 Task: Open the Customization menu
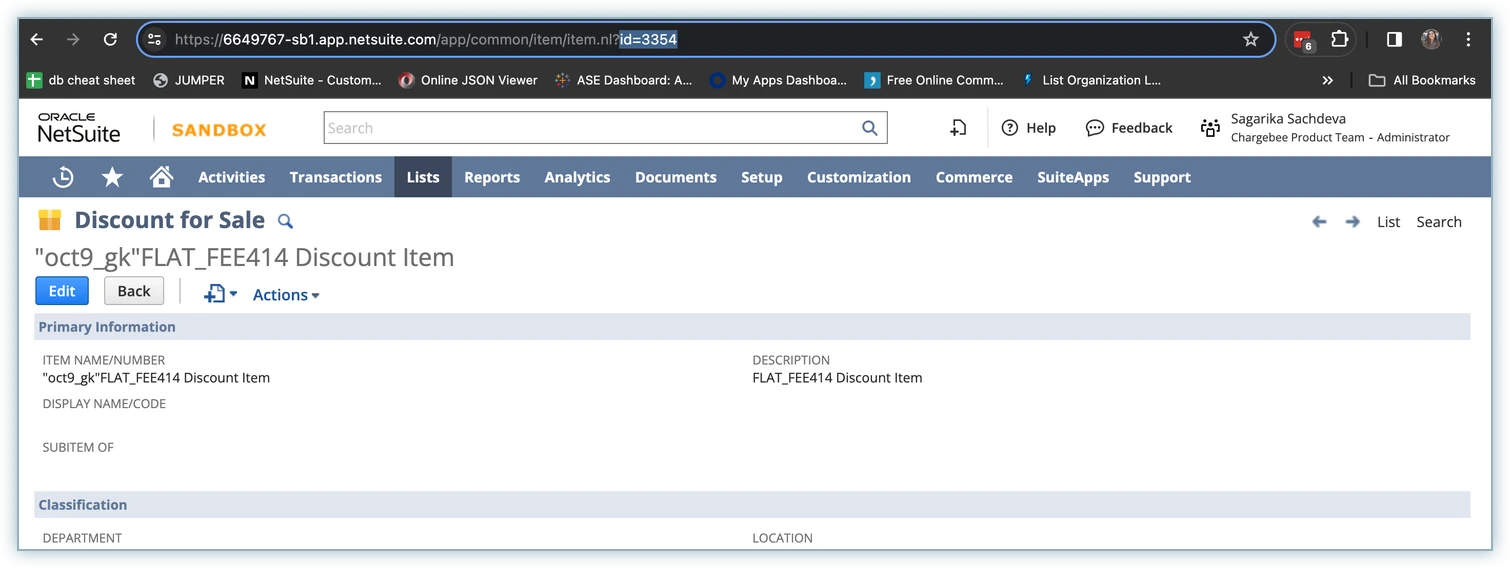coord(858,177)
